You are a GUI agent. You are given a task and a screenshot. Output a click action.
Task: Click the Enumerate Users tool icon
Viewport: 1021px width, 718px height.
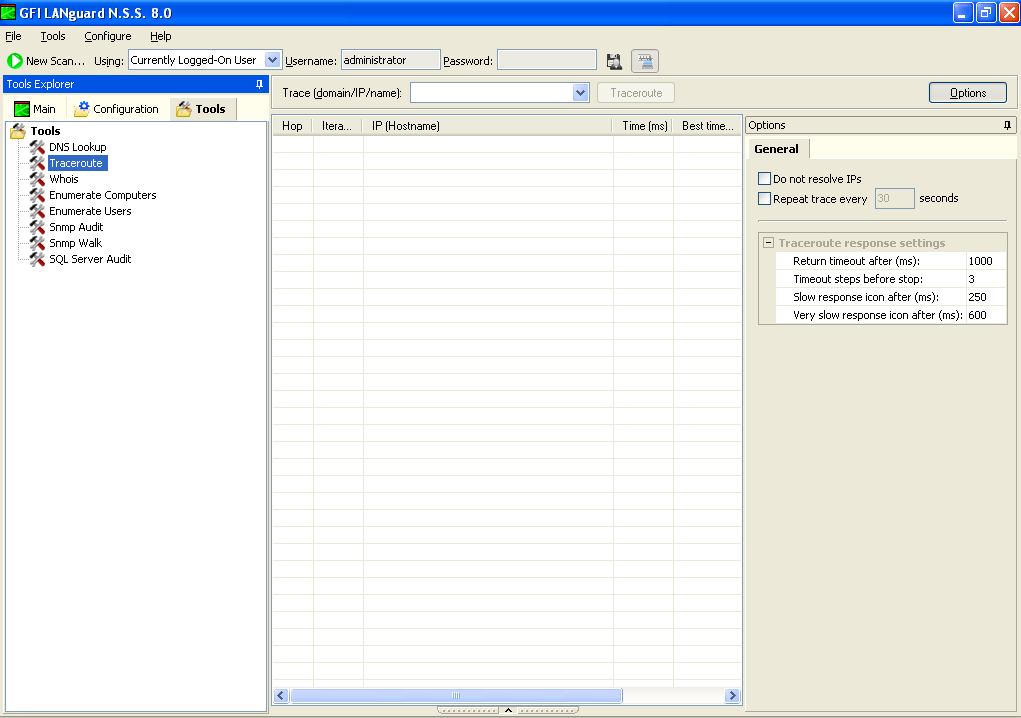37,211
